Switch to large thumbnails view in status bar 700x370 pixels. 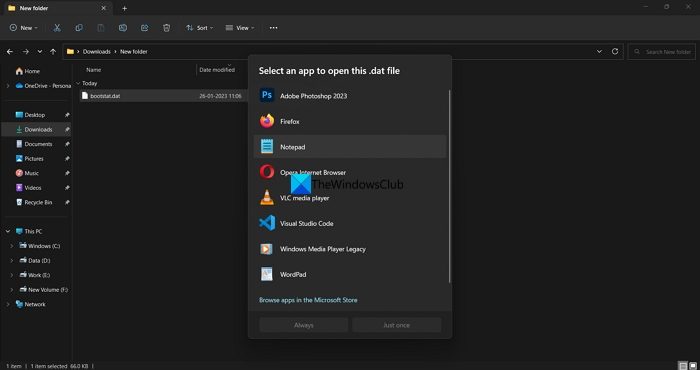tap(692, 366)
